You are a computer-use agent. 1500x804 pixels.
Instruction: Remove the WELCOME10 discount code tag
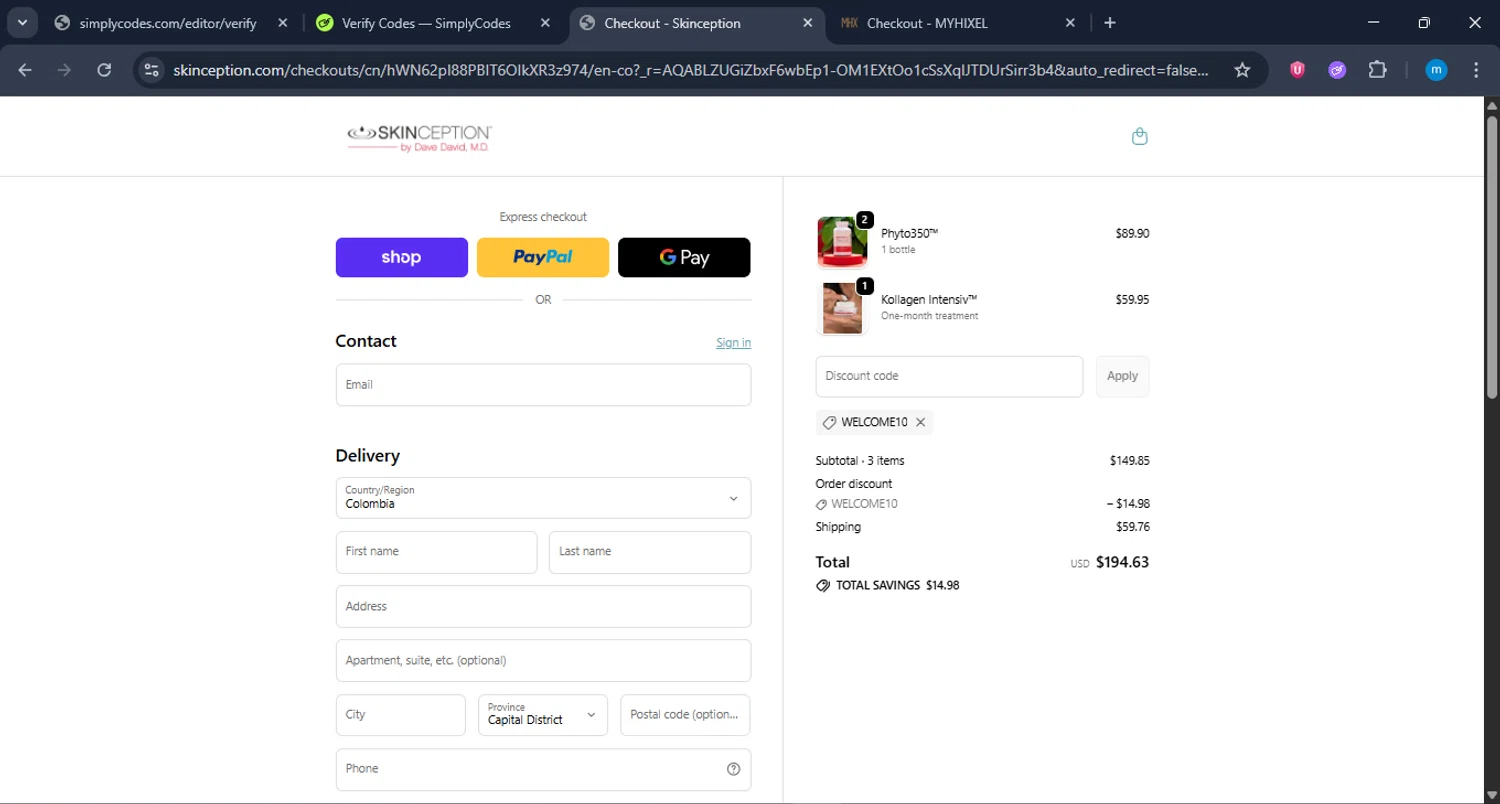click(921, 422)
